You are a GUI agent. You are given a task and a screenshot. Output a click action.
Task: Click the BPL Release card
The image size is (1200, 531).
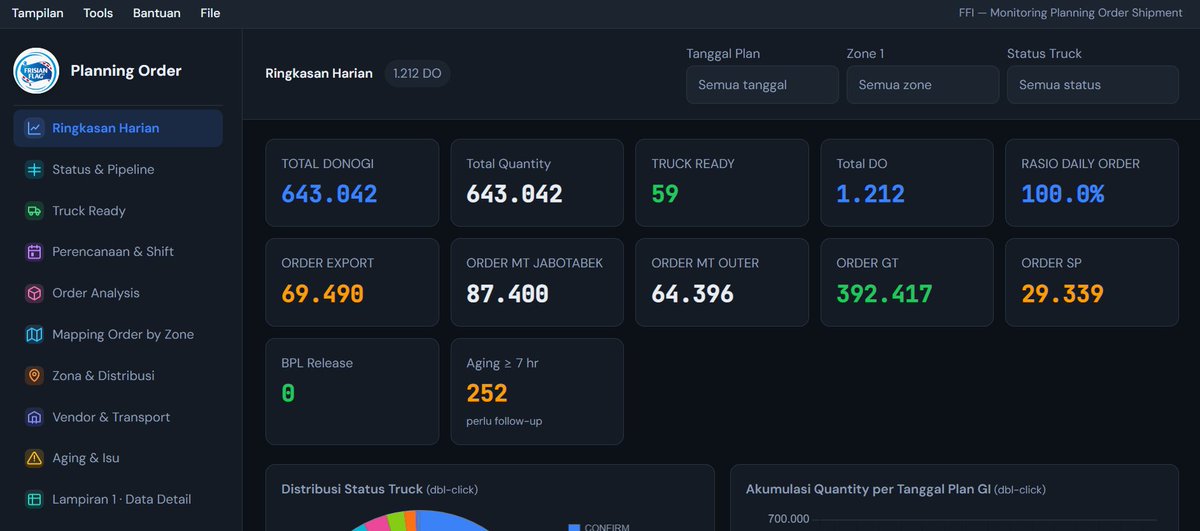[x=352, y=391]
